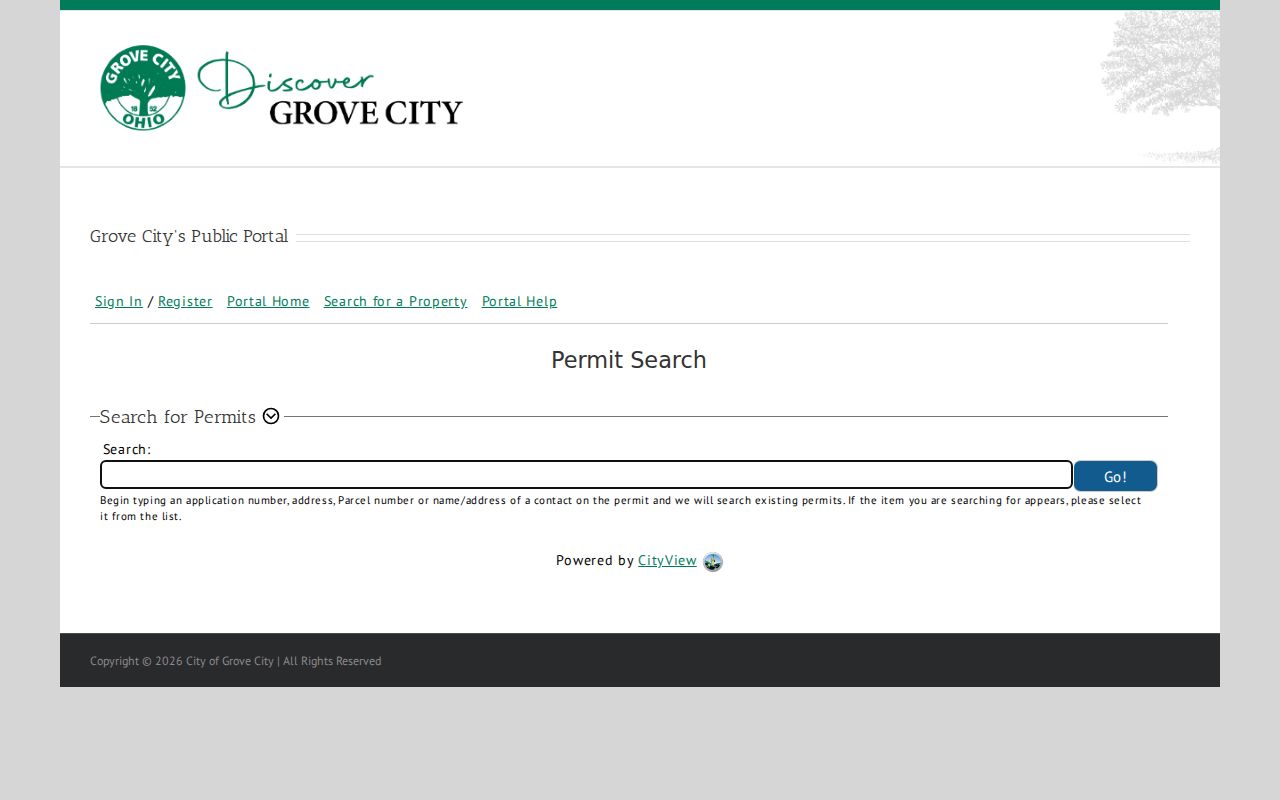Open Search for a Property page
This screenshot has height=800, width=1280.
pyautogui.click(x=395, y=301)
